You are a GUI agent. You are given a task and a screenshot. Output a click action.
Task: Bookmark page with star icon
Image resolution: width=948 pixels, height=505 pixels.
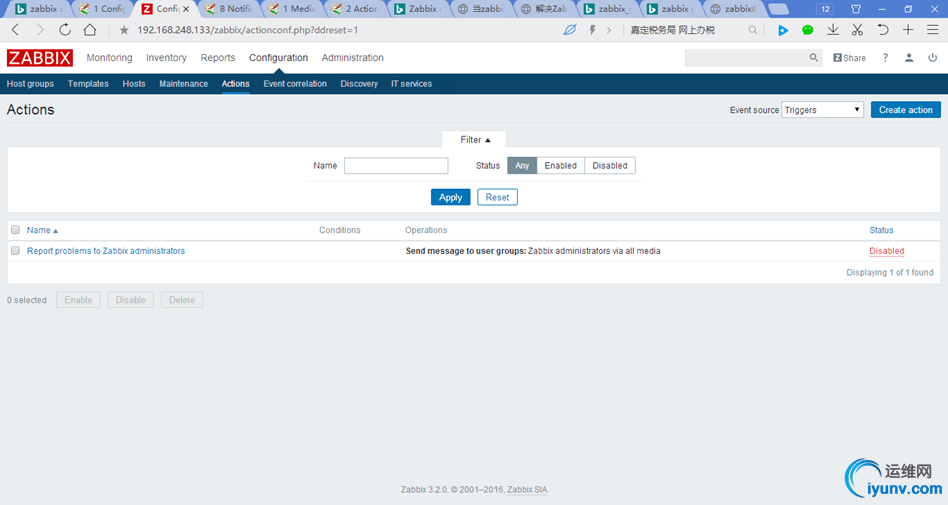(x=124, y=30)
